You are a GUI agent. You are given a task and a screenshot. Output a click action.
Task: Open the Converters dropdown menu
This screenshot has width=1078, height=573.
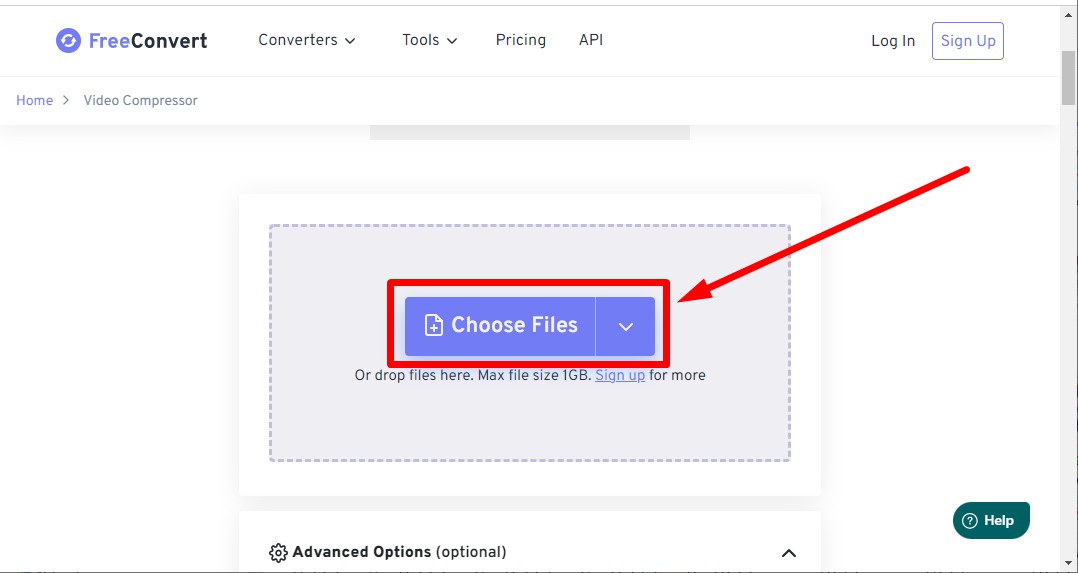307,40
